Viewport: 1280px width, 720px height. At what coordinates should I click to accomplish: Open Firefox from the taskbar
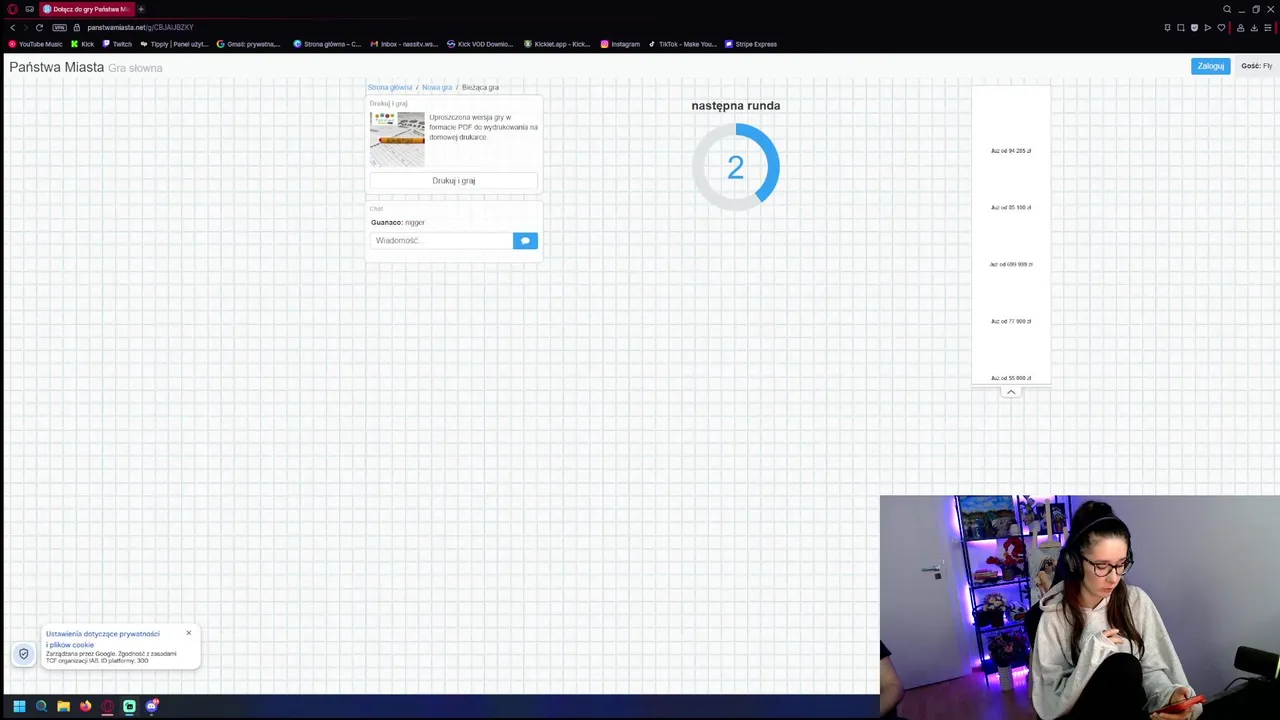pos(85,706)
